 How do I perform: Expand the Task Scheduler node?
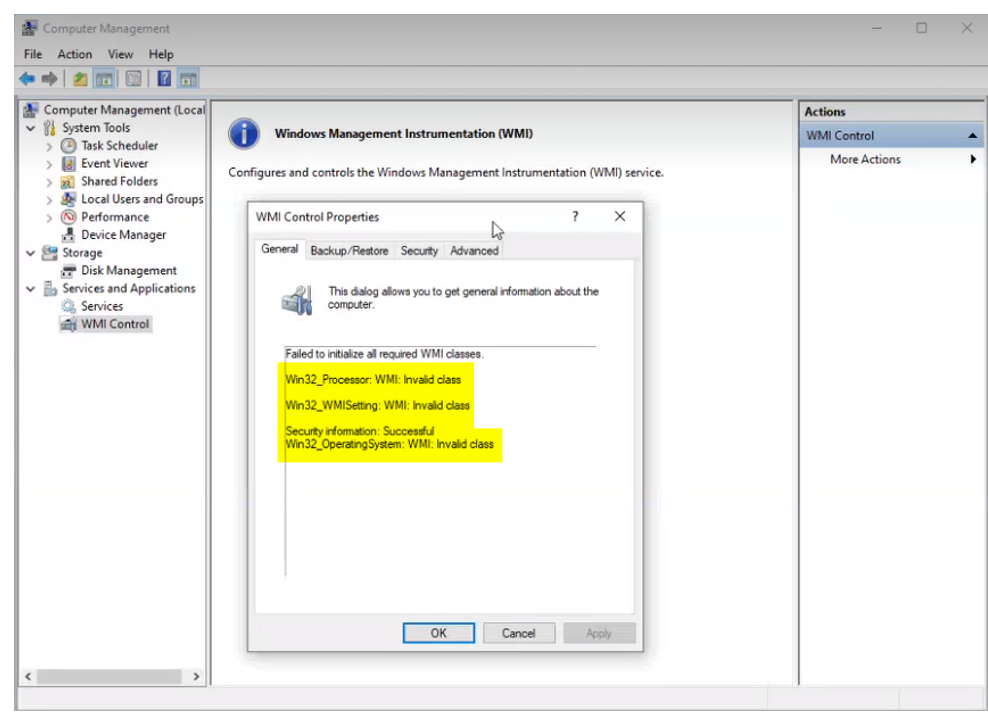(49, 146)
